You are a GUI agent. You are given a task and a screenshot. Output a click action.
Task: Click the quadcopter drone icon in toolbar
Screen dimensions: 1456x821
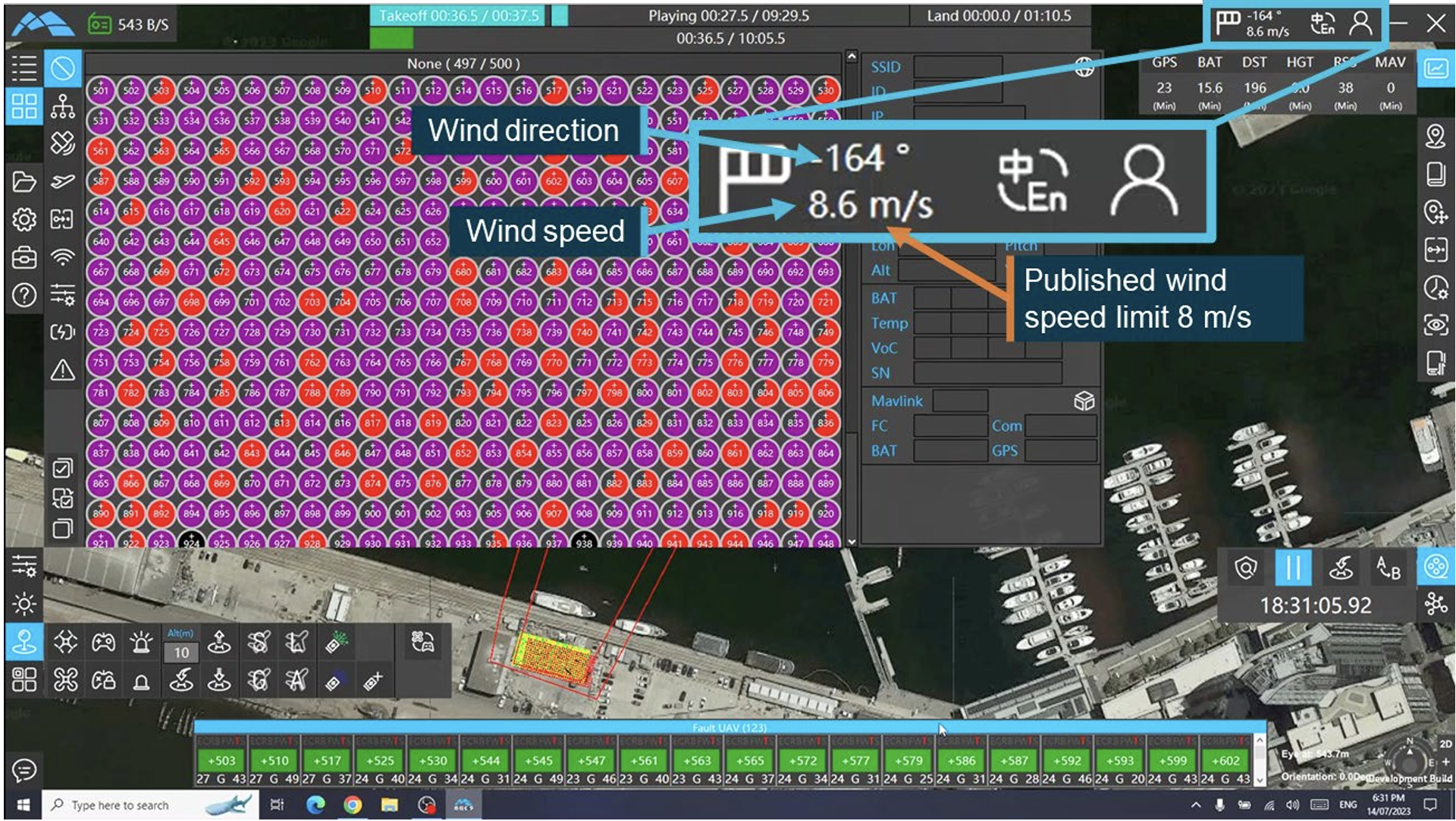click(66, 643)
